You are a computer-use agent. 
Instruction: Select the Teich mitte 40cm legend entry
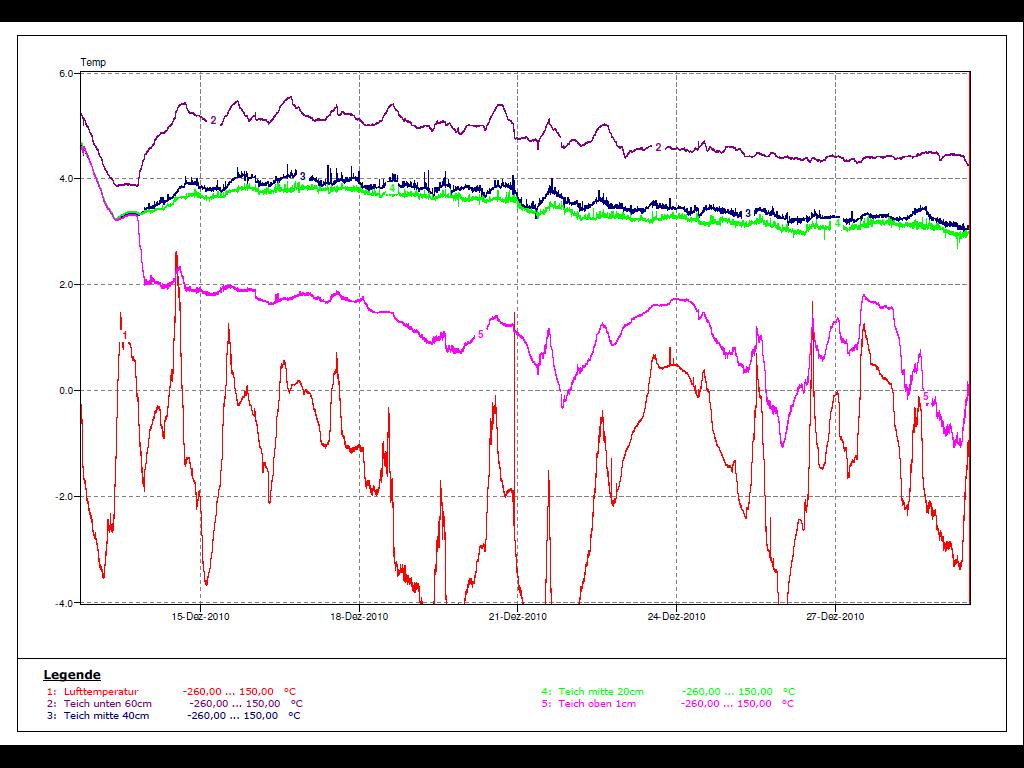point(107,715)
